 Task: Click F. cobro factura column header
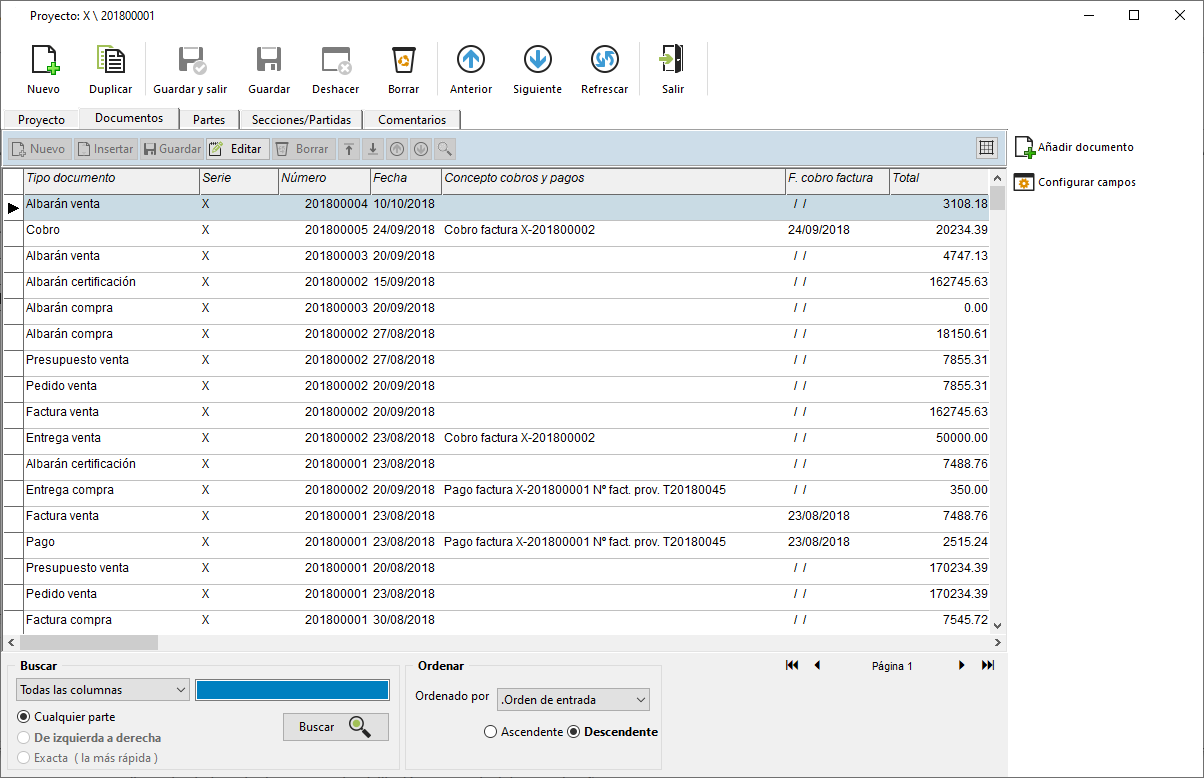pos(837,179)
